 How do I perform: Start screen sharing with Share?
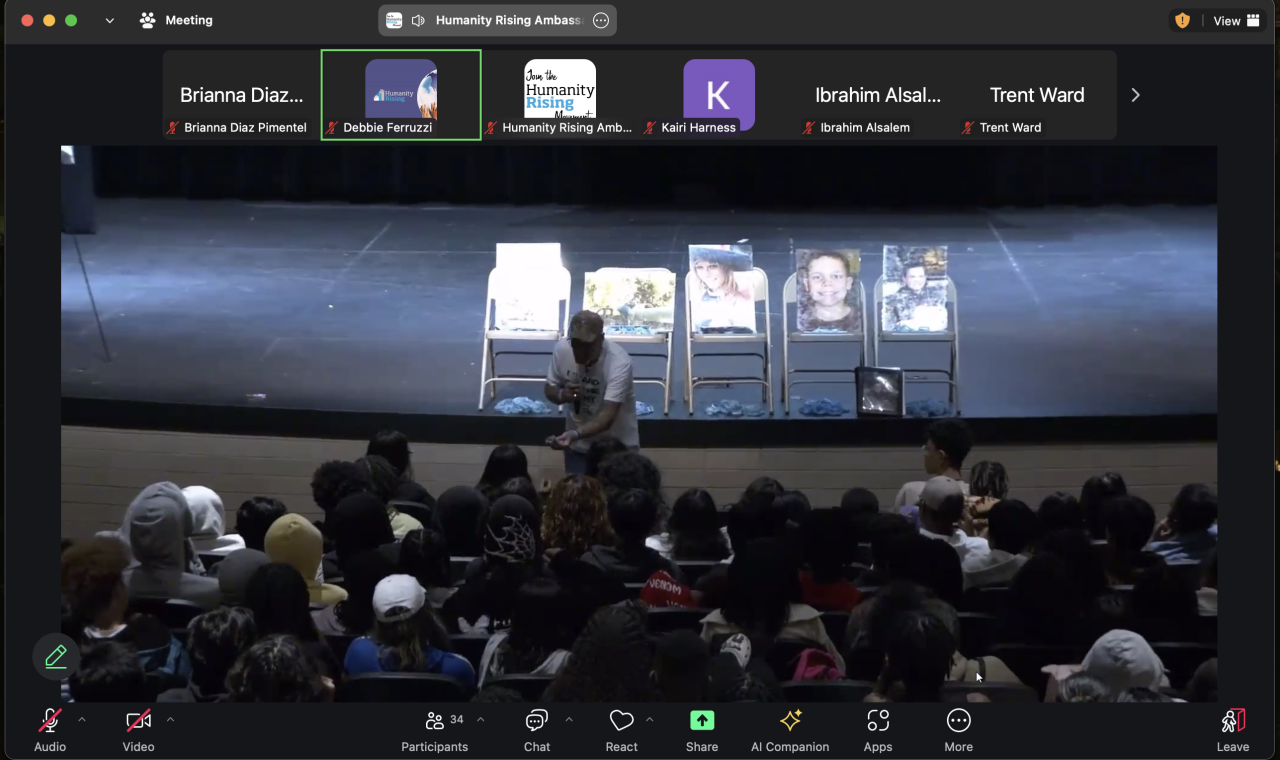[702, 730]
